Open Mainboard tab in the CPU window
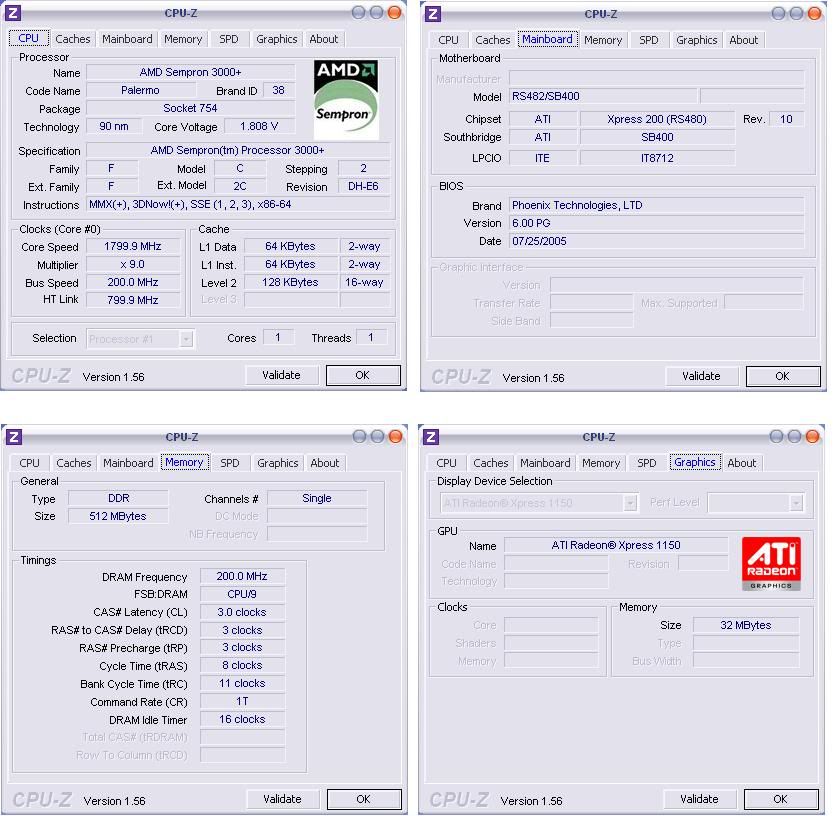This screenshot has width=834, height=816. (127, 39)
